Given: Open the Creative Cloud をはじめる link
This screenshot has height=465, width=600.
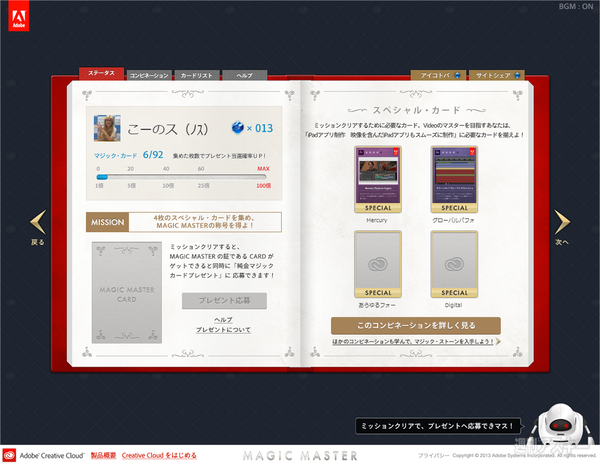Looking at the screenshot, I should coord(159,455).
